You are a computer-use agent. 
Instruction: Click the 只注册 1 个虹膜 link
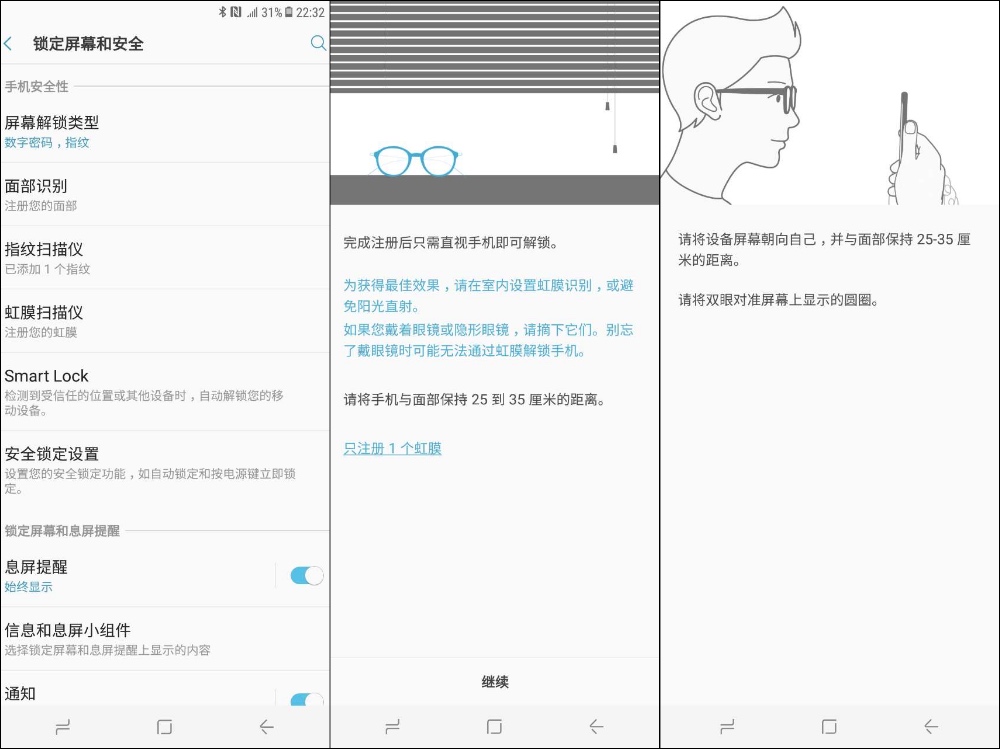point(392,449)
